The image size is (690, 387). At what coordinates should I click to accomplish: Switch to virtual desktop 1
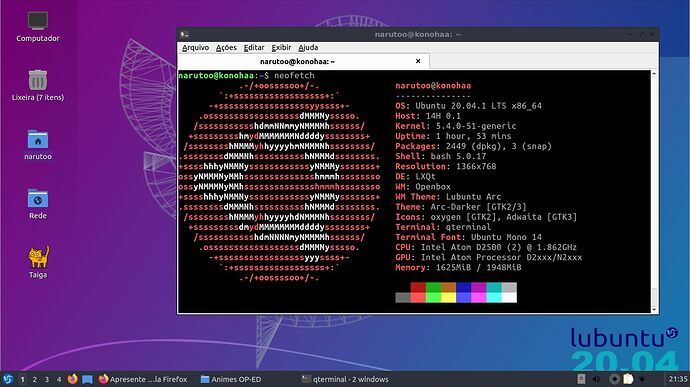[22, 379]
